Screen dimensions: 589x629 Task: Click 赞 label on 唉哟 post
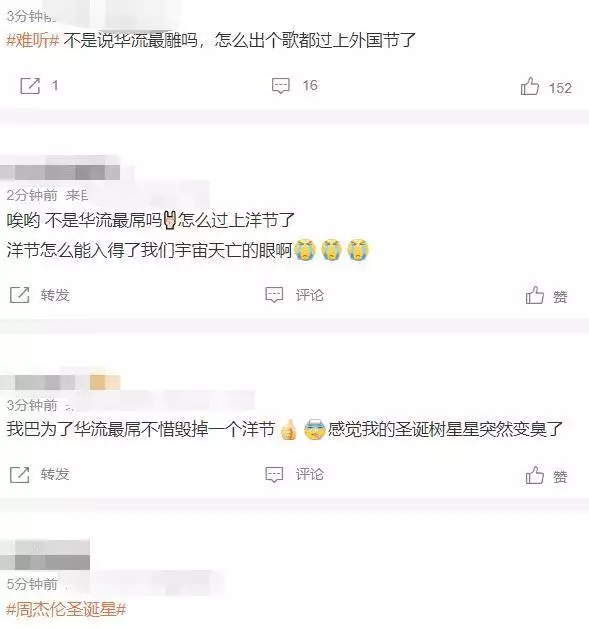[560, 297]
